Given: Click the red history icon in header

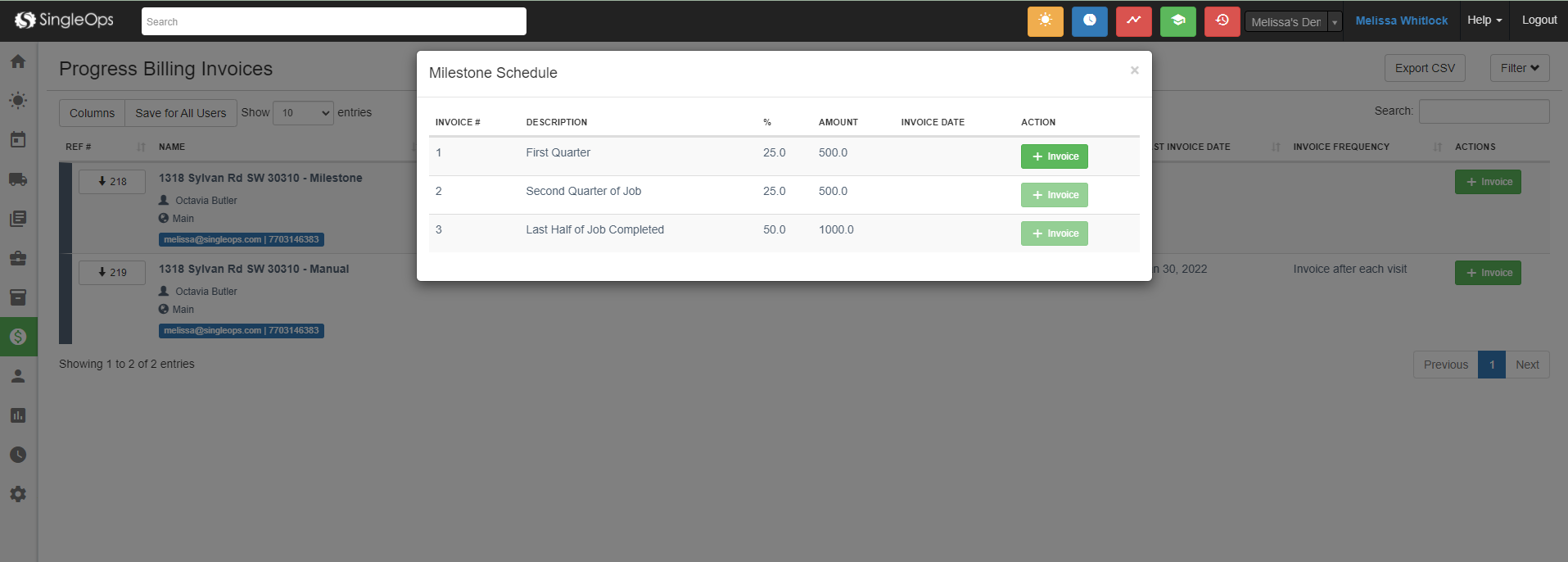Looking at the screenshot, I should [1222, 21].
